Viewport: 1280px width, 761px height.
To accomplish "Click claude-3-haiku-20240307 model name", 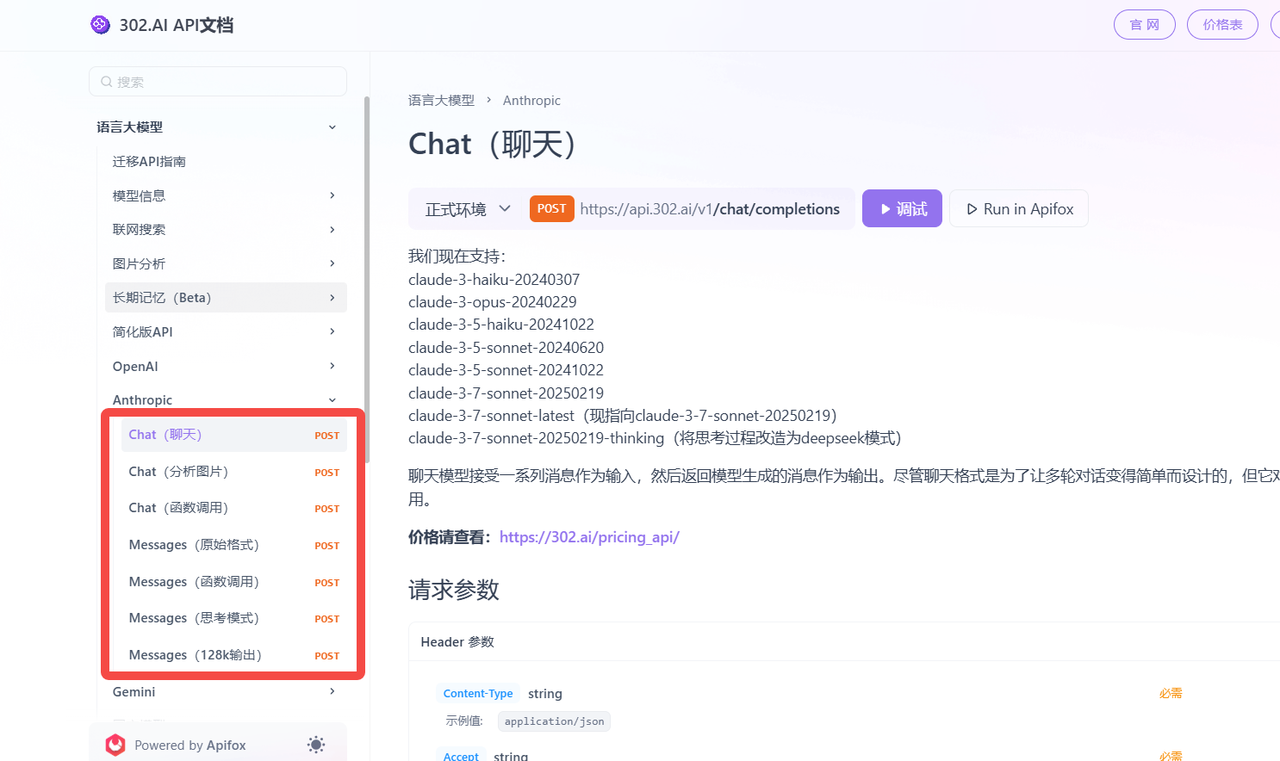I will pos(494,280).
